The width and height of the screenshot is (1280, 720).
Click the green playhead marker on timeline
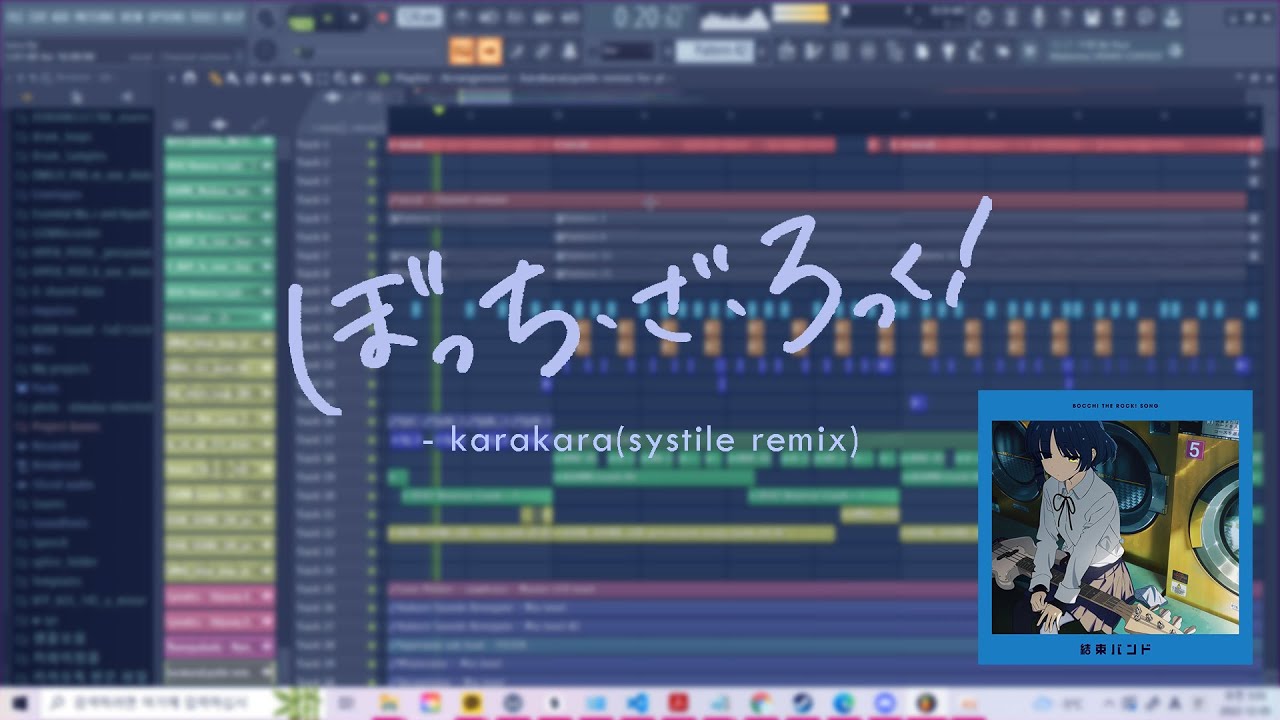tap(438, 111)
